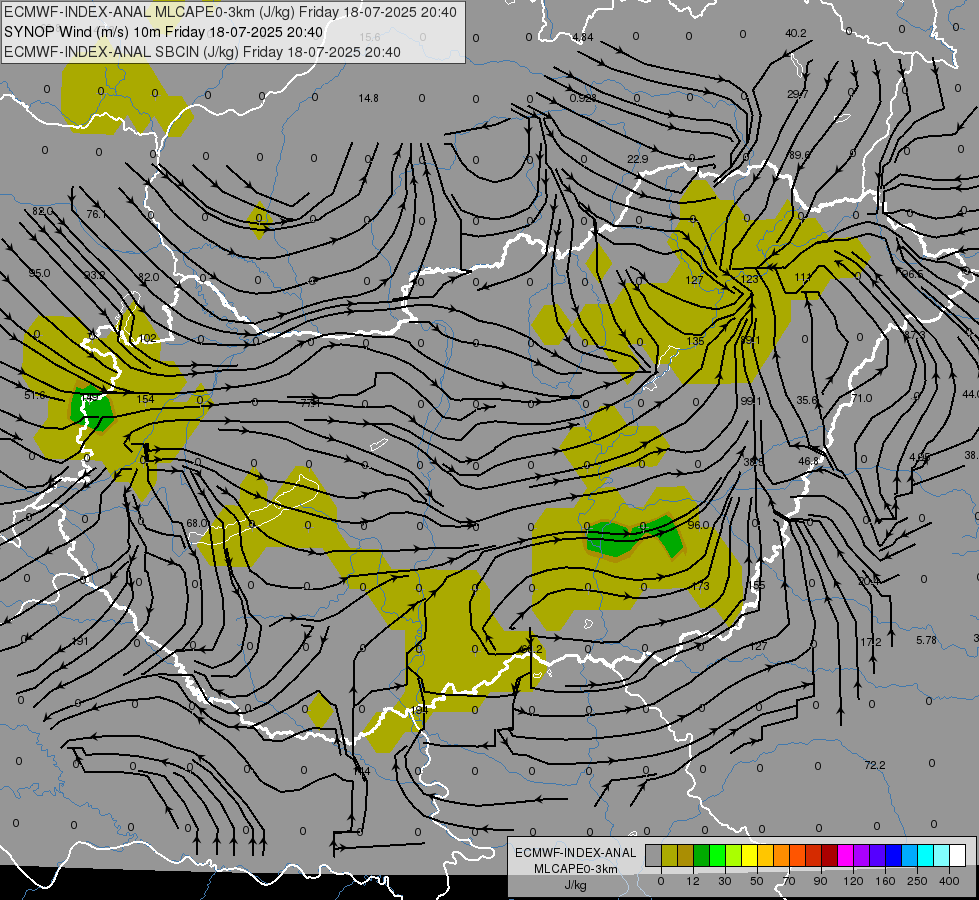Click the value 154 on the map
Image resolution: width=979 pixels, height=900 pixels.
click(145, 399)
